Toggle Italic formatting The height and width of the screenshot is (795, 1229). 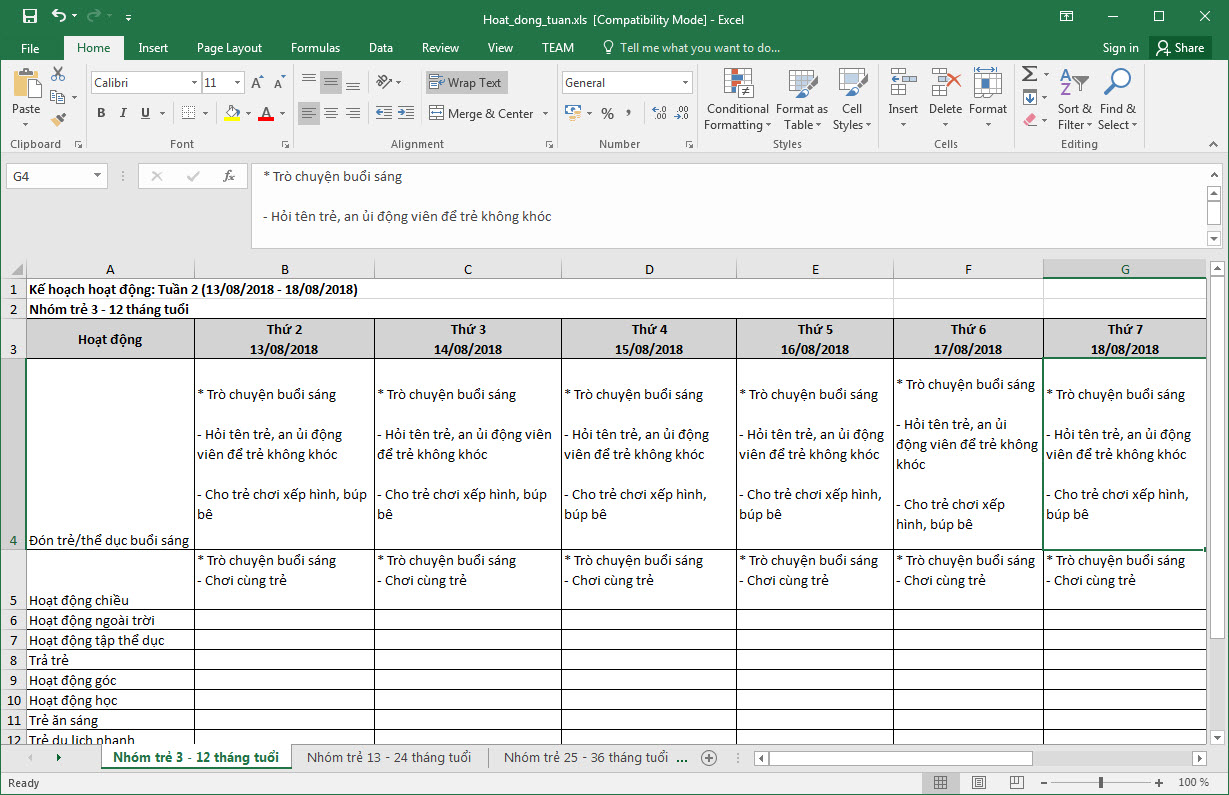click(123, 114)
